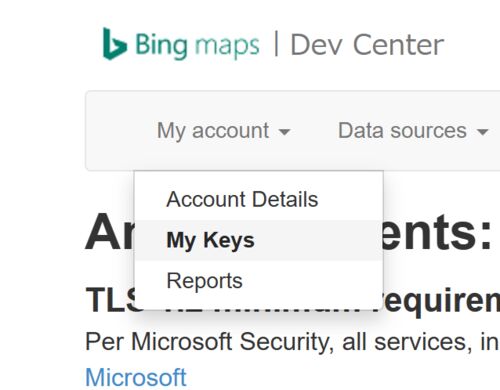Open the My account dropdown

tap(224, 130)
